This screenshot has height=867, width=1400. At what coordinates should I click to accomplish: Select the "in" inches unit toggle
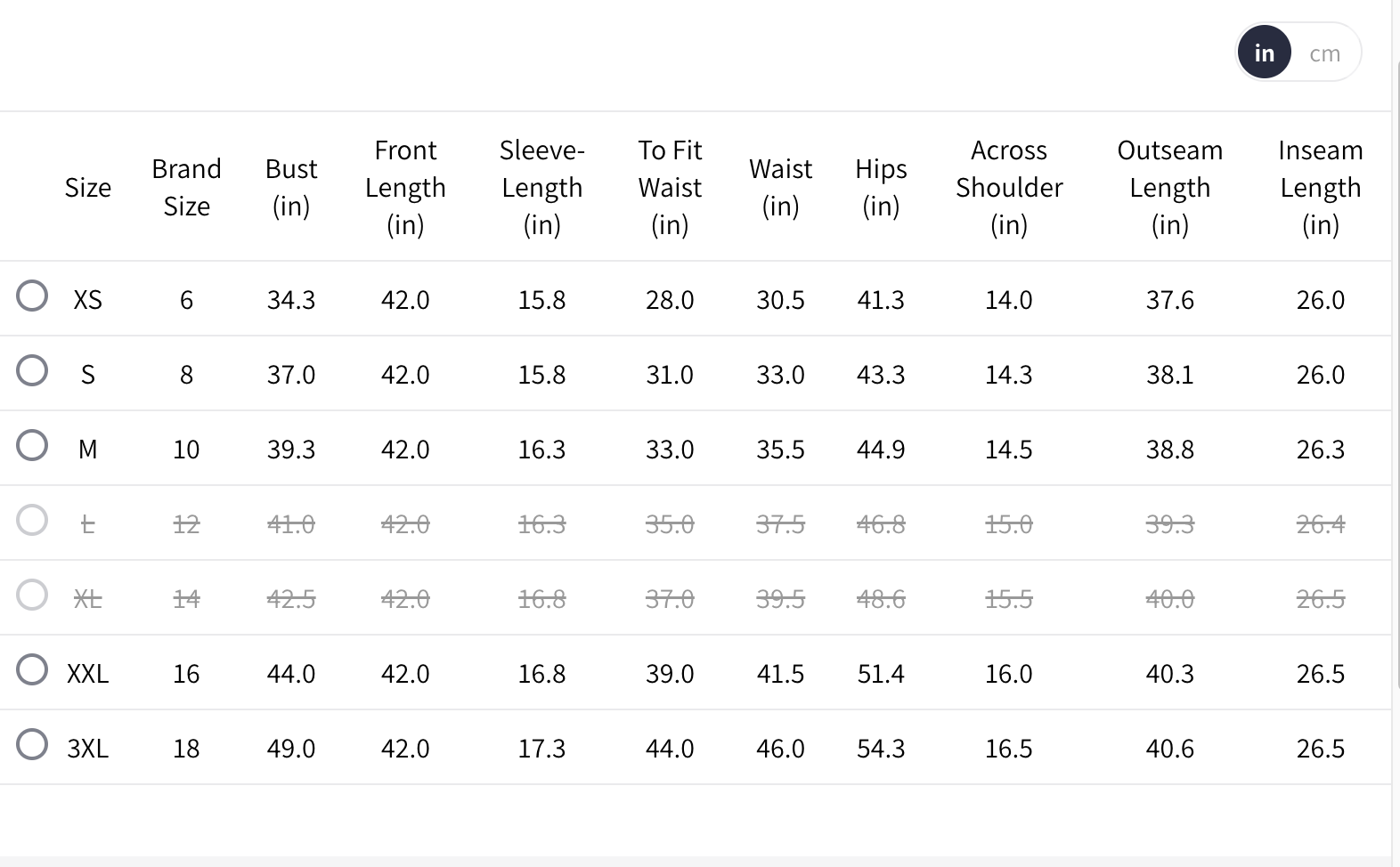1264,53
